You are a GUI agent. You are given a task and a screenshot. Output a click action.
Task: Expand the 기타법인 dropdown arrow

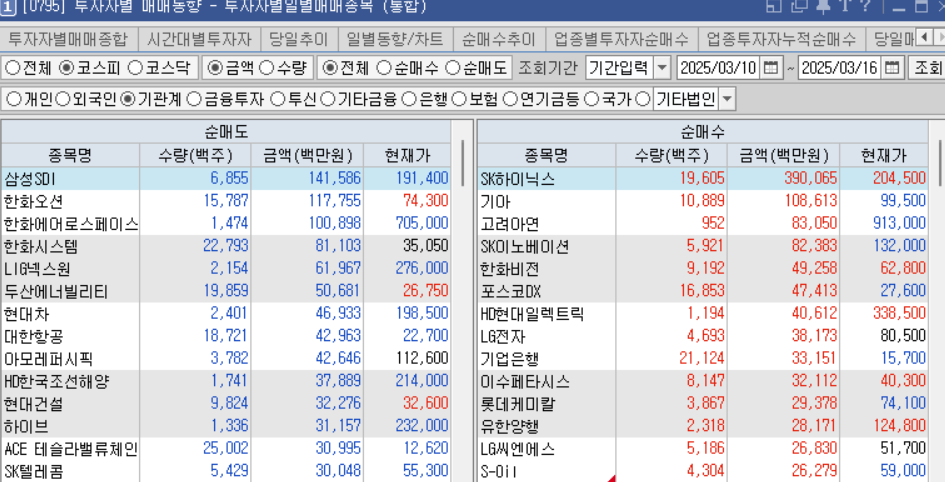click(x=727, y=99)
